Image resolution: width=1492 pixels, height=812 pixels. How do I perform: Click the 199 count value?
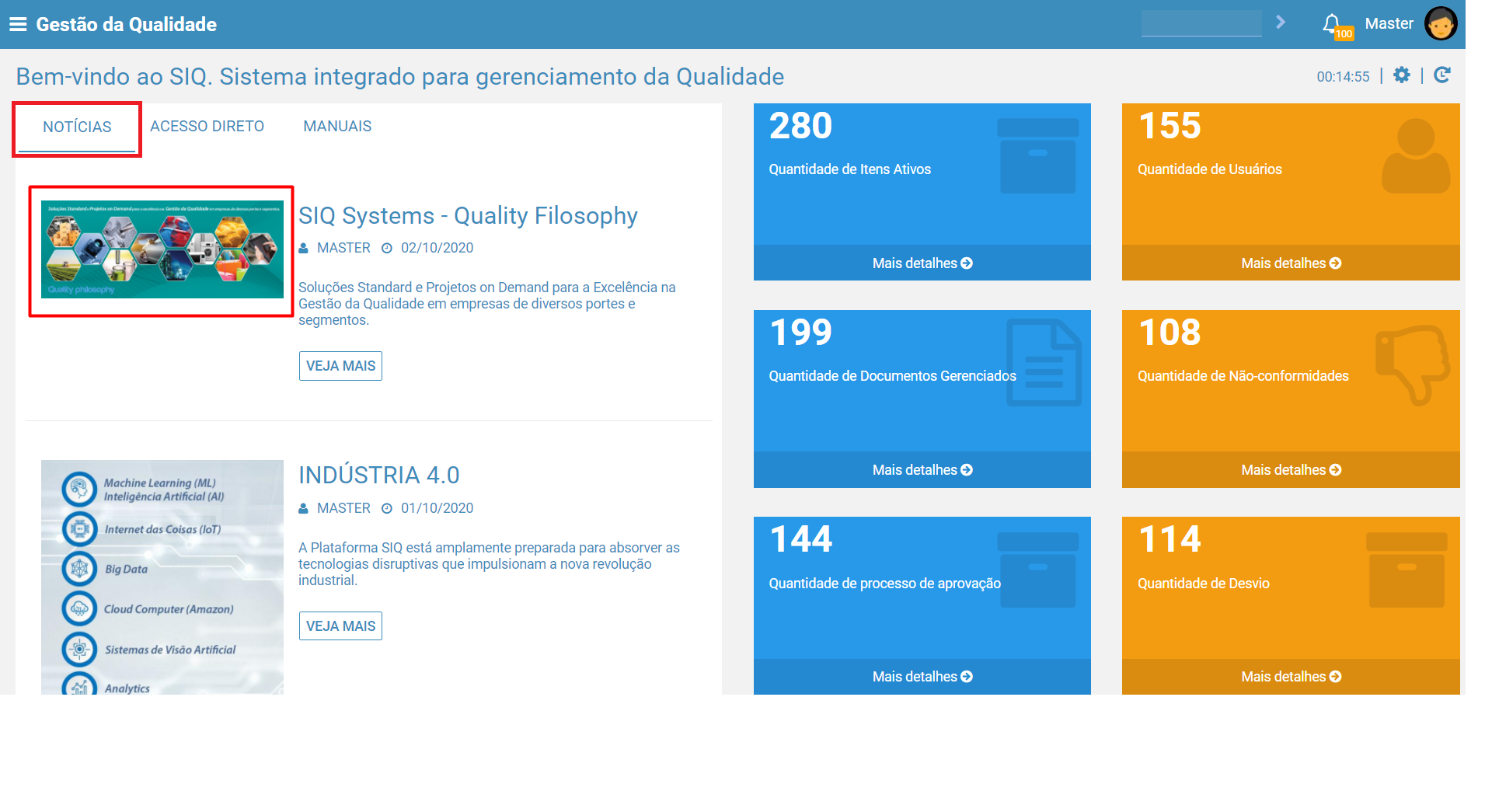(x=800, y=333)
